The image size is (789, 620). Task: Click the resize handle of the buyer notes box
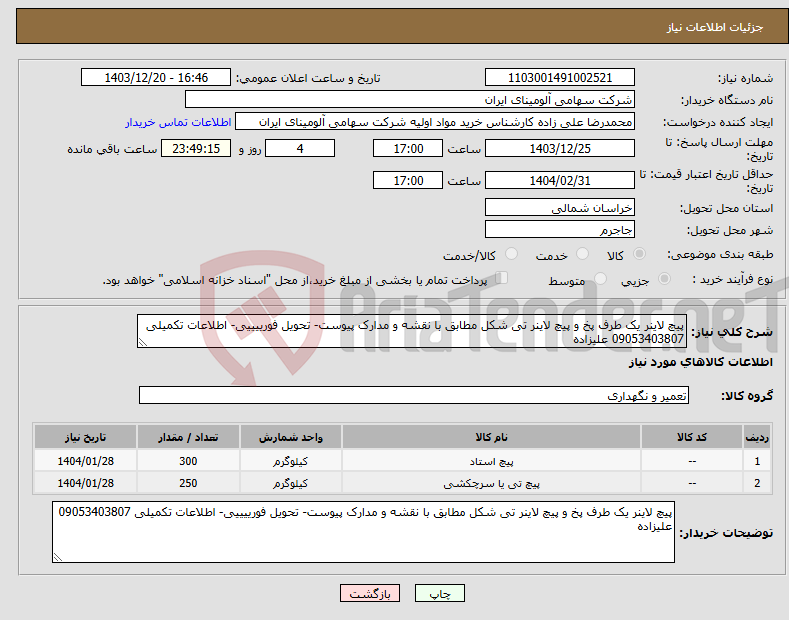pyautogui.click(x=58, y=557)
